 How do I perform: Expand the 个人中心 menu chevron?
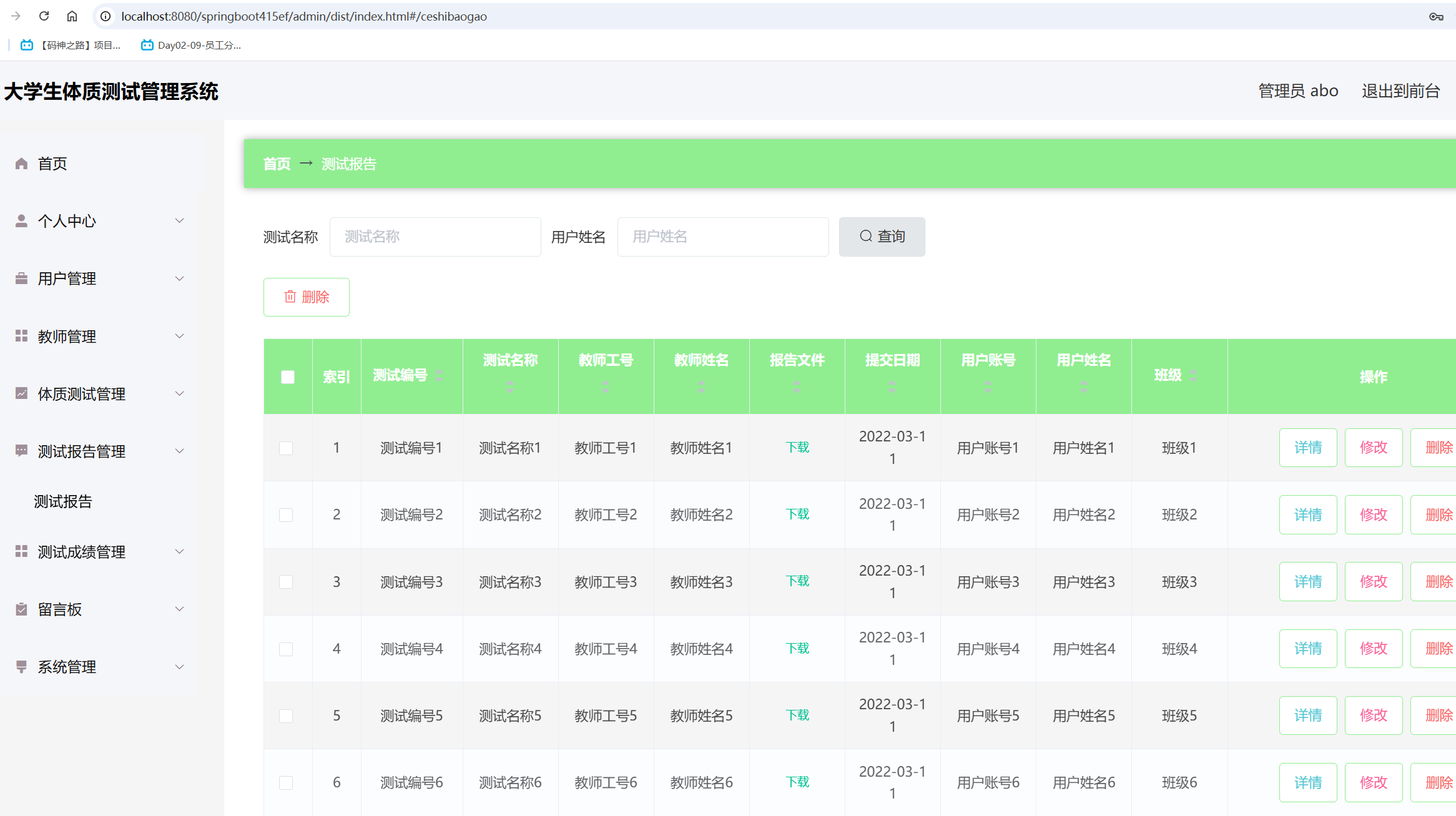click(x=180, y=220)
